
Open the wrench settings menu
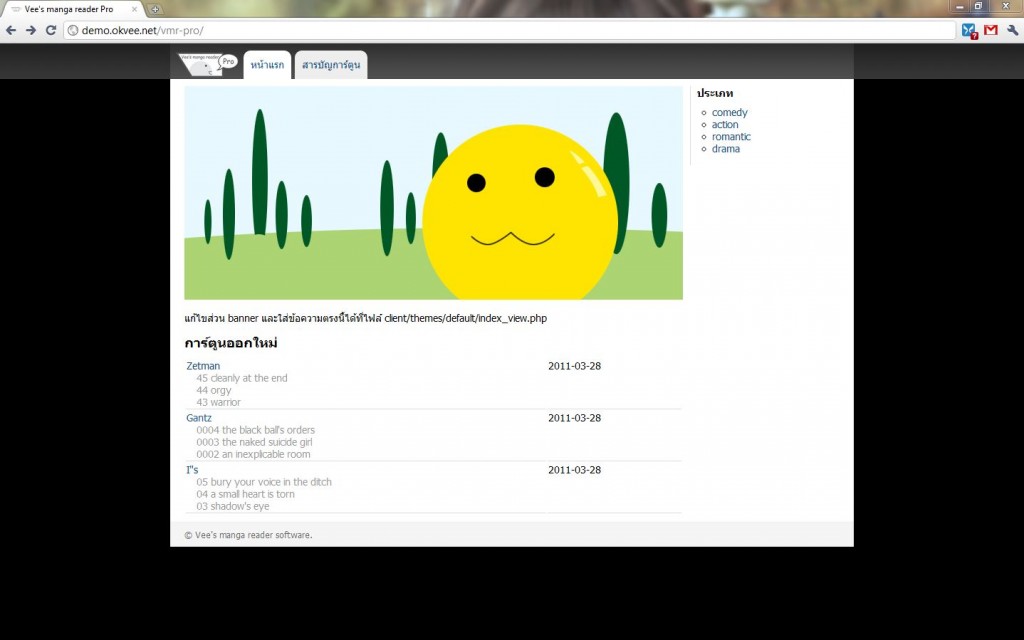(1012, 30)
